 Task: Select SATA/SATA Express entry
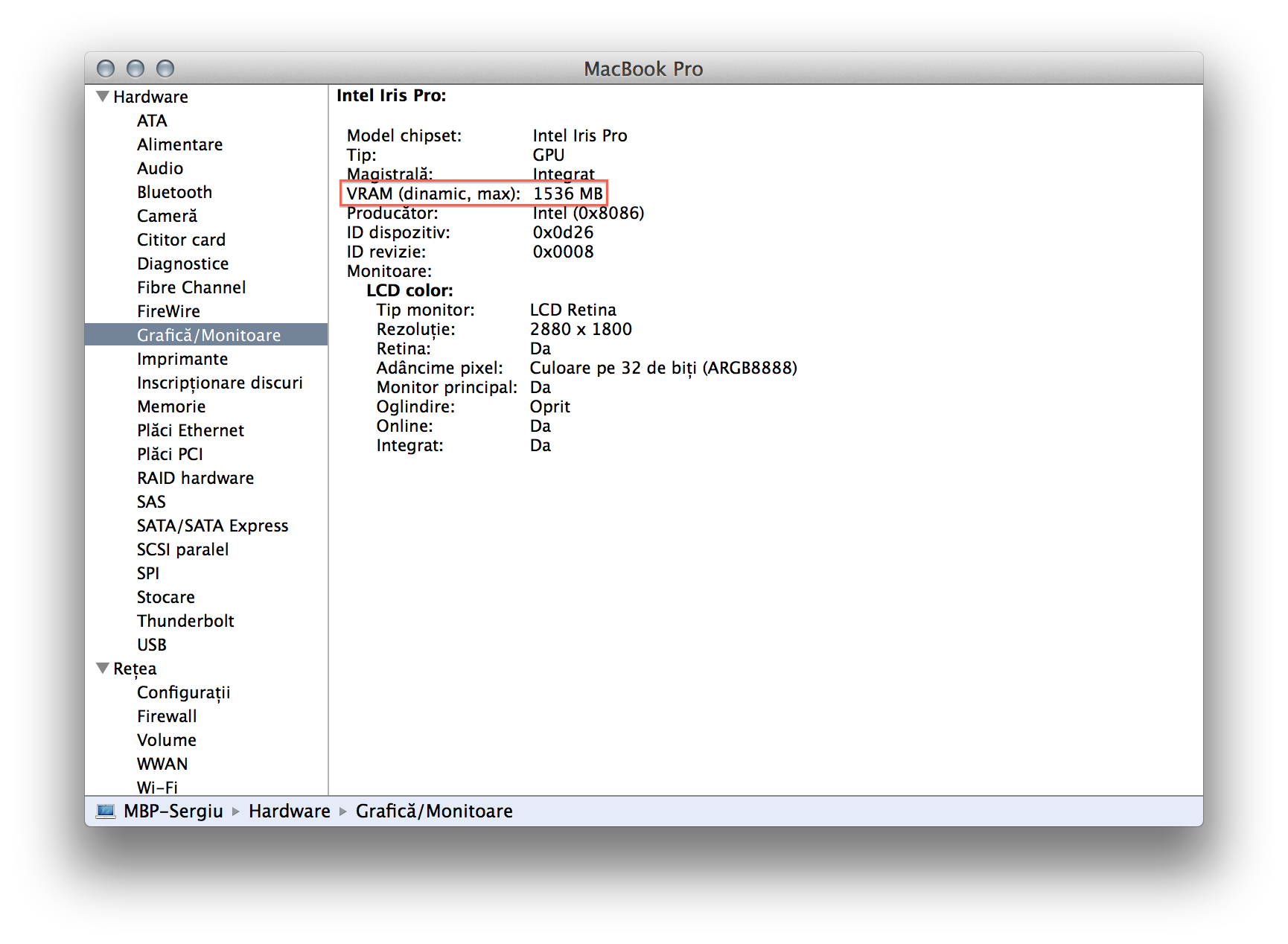click(x=212, y=526)
